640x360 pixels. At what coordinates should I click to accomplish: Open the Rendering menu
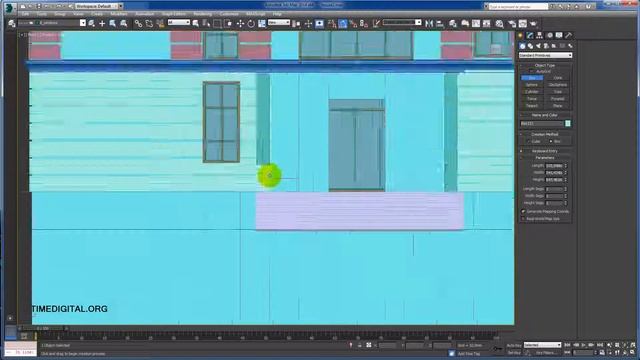(x=202, y=14)
